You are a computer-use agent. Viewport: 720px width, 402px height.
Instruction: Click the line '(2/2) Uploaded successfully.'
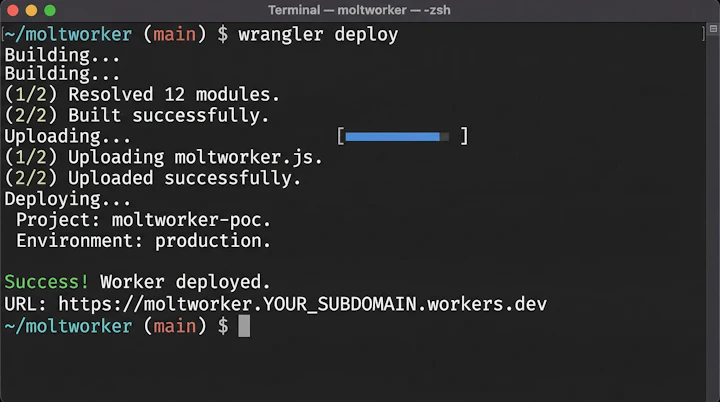point(153,178)
